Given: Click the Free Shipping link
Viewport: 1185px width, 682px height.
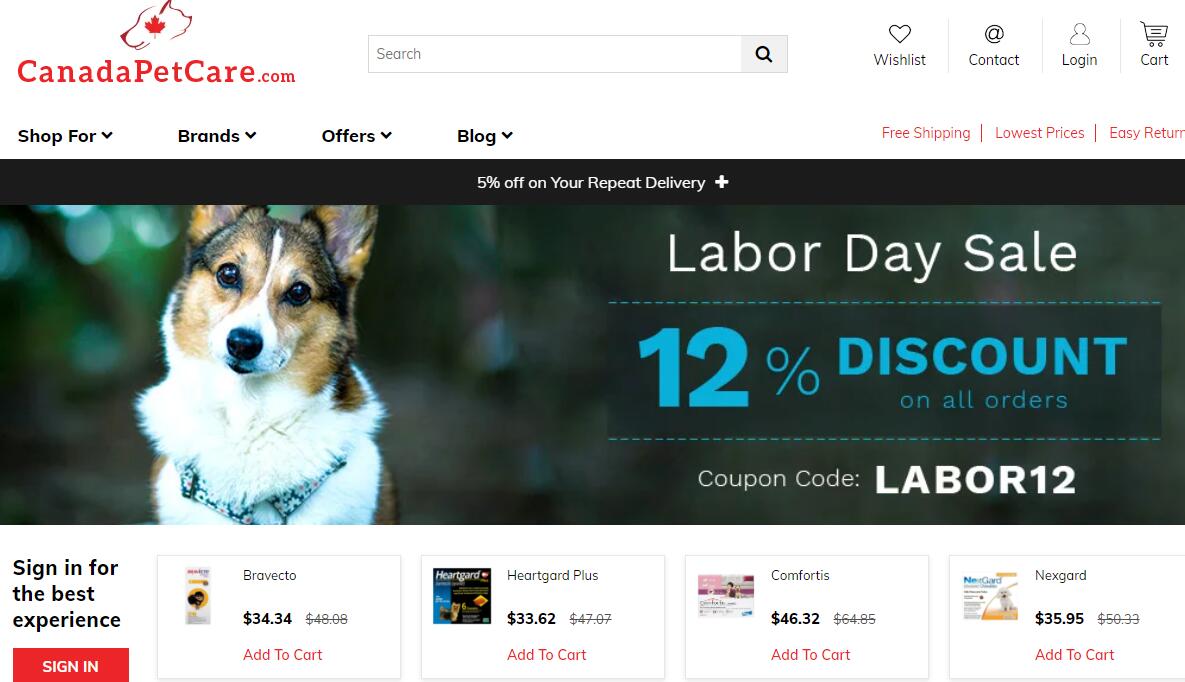Looking at the screenshot, I should (x=926, y=133).
